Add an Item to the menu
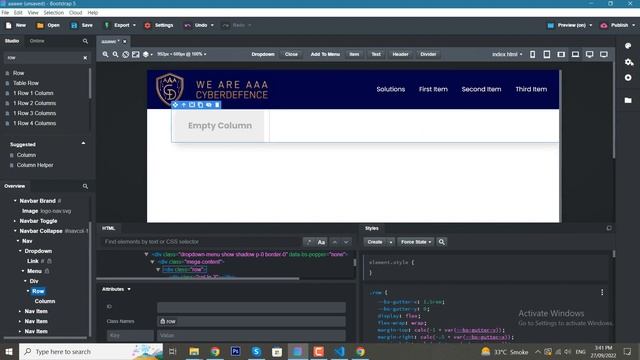 click(x=354, y=54)
